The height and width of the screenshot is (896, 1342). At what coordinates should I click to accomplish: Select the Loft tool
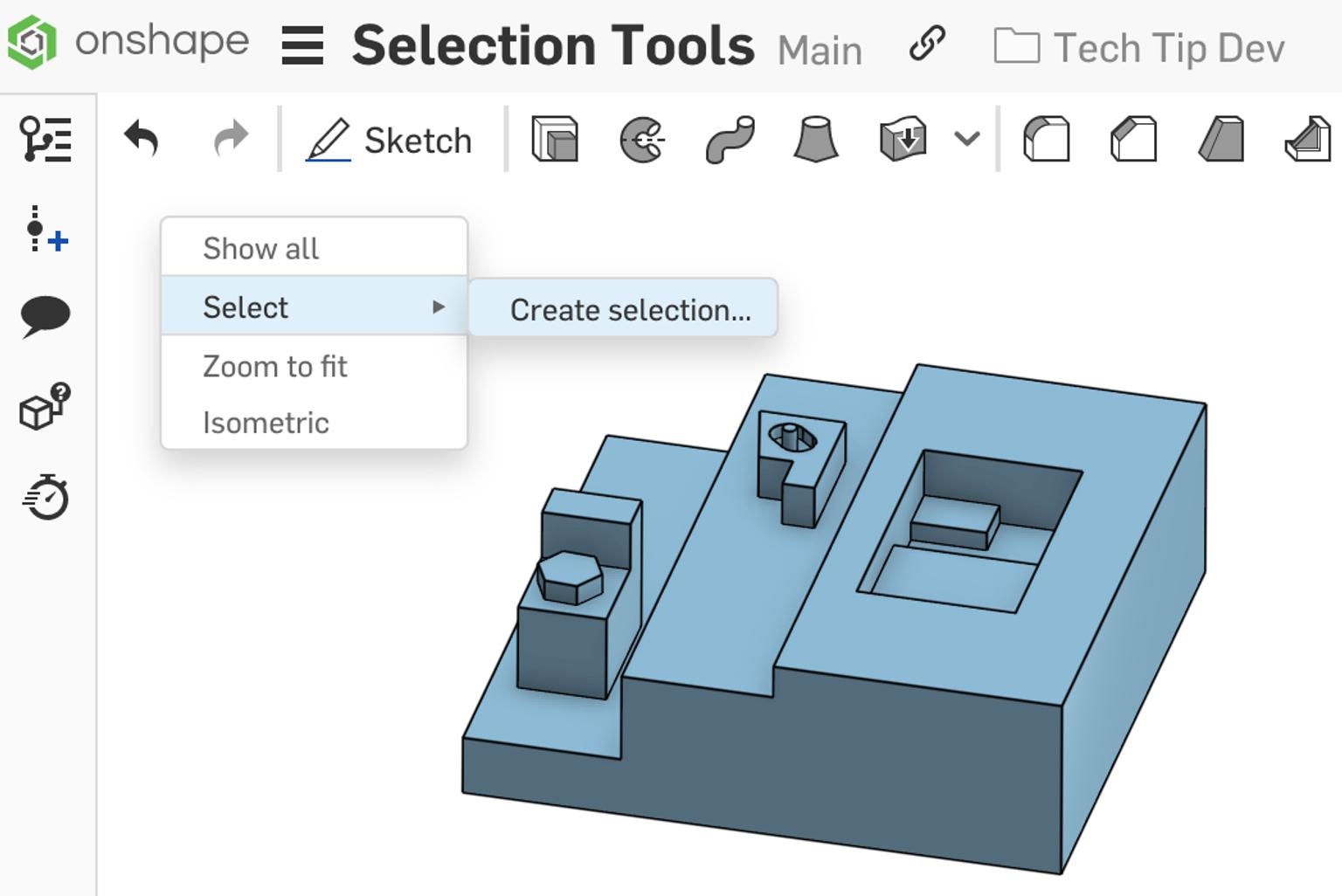coord(813,140)
